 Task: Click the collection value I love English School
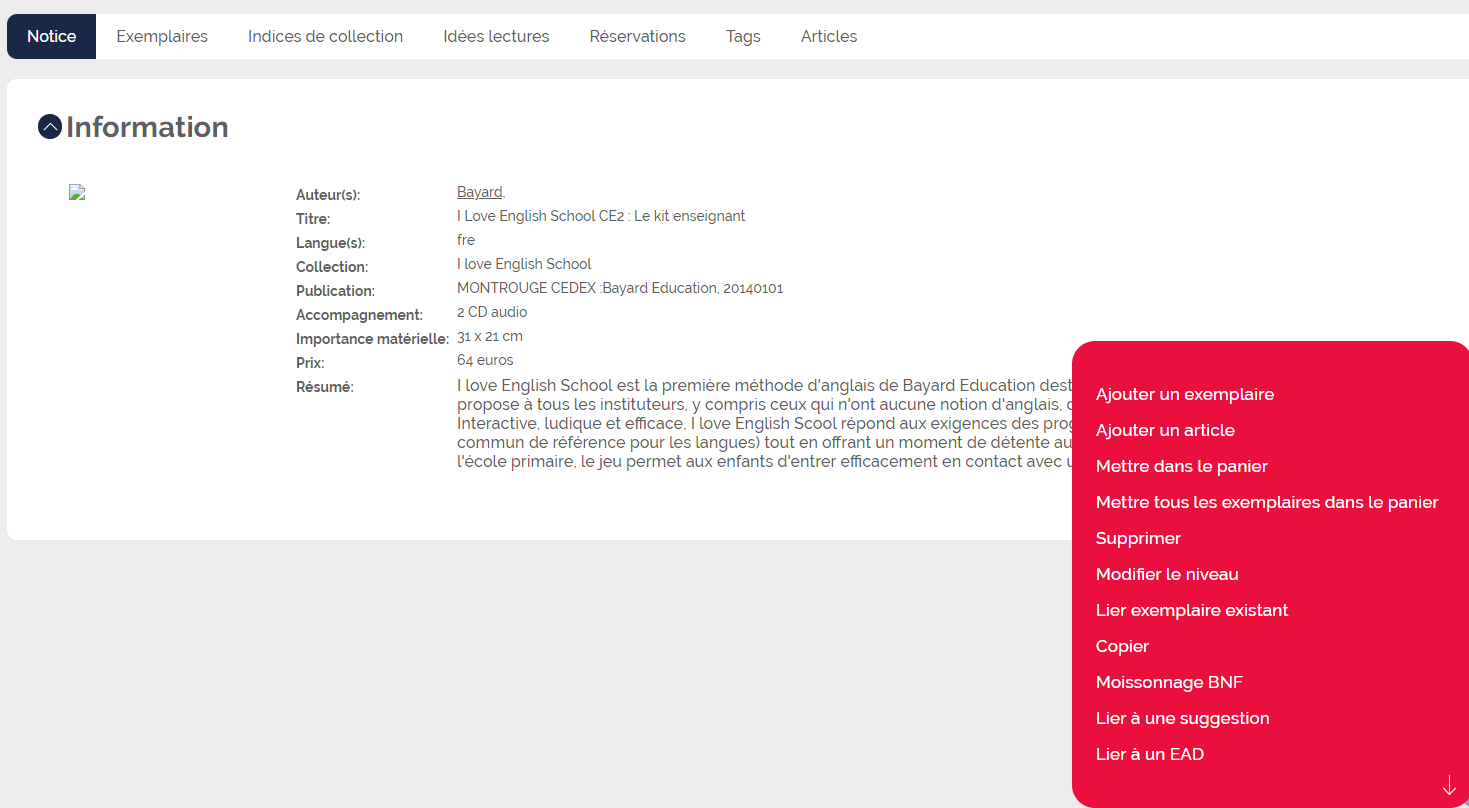pyautogui.click(x=524, y=264)
